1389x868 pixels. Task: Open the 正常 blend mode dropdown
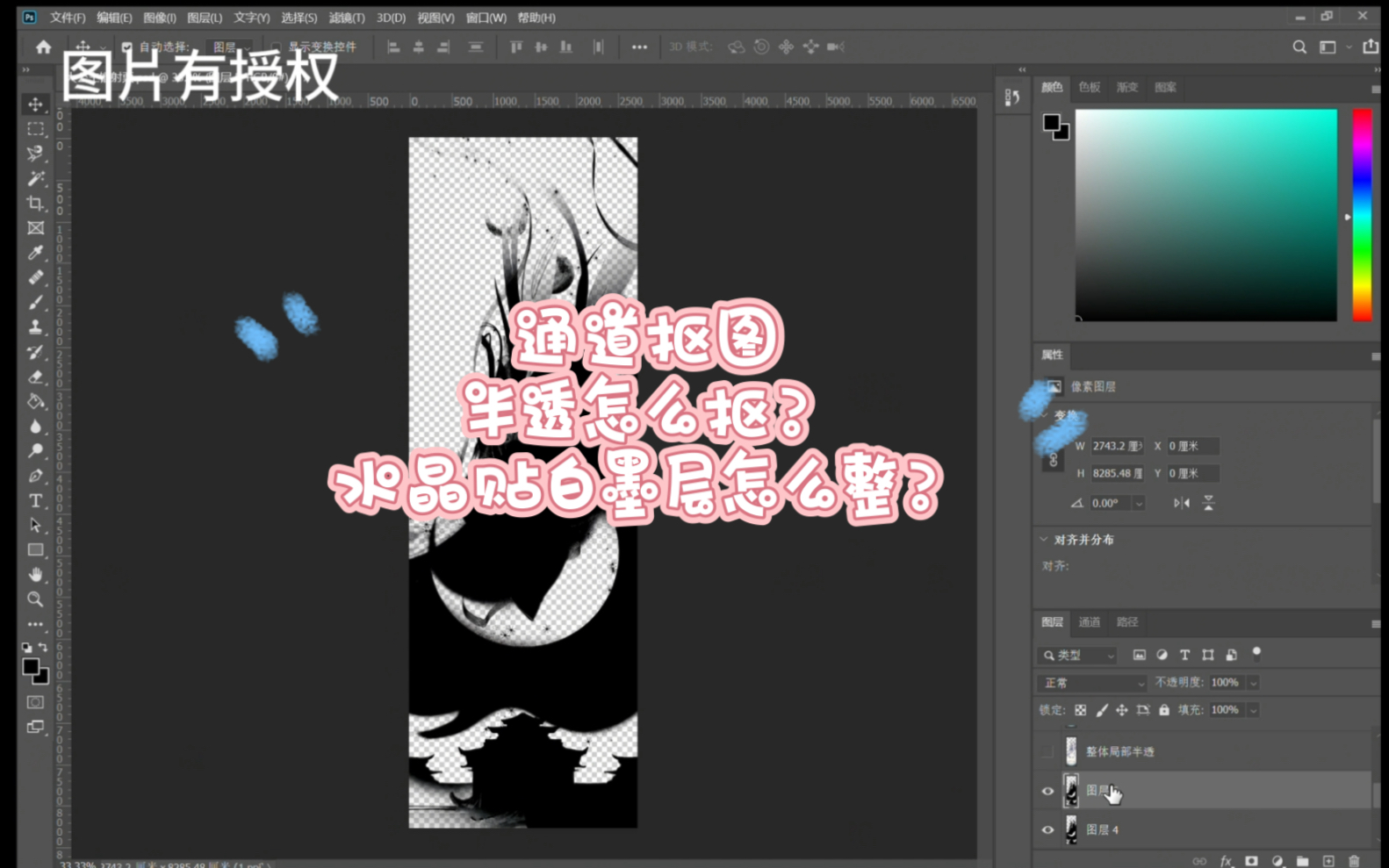[1092, 683]
